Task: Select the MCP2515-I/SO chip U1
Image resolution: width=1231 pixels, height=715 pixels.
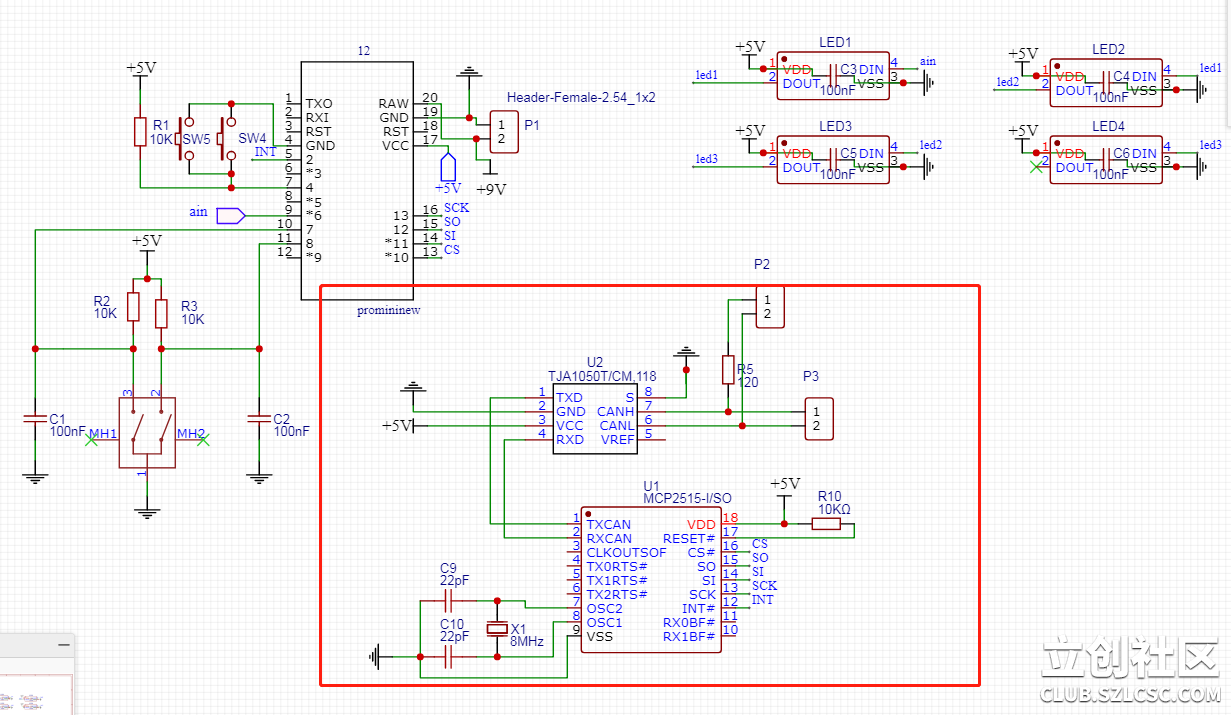Action: click(x=650, y=580)
